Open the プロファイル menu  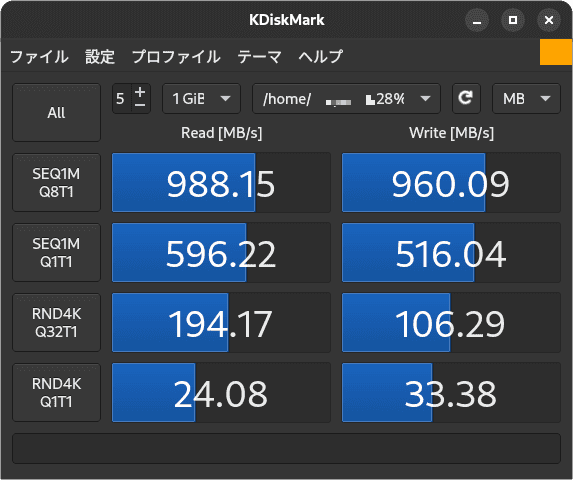tap(176, 57)
